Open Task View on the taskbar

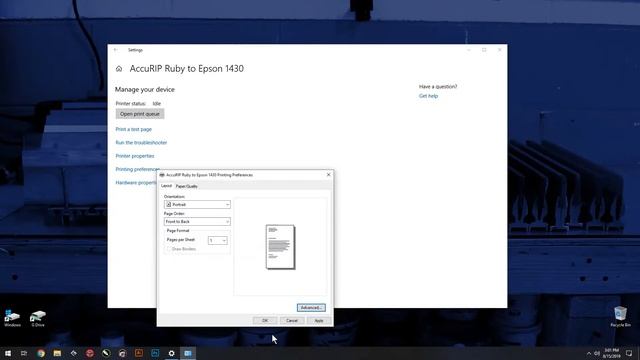24,353
